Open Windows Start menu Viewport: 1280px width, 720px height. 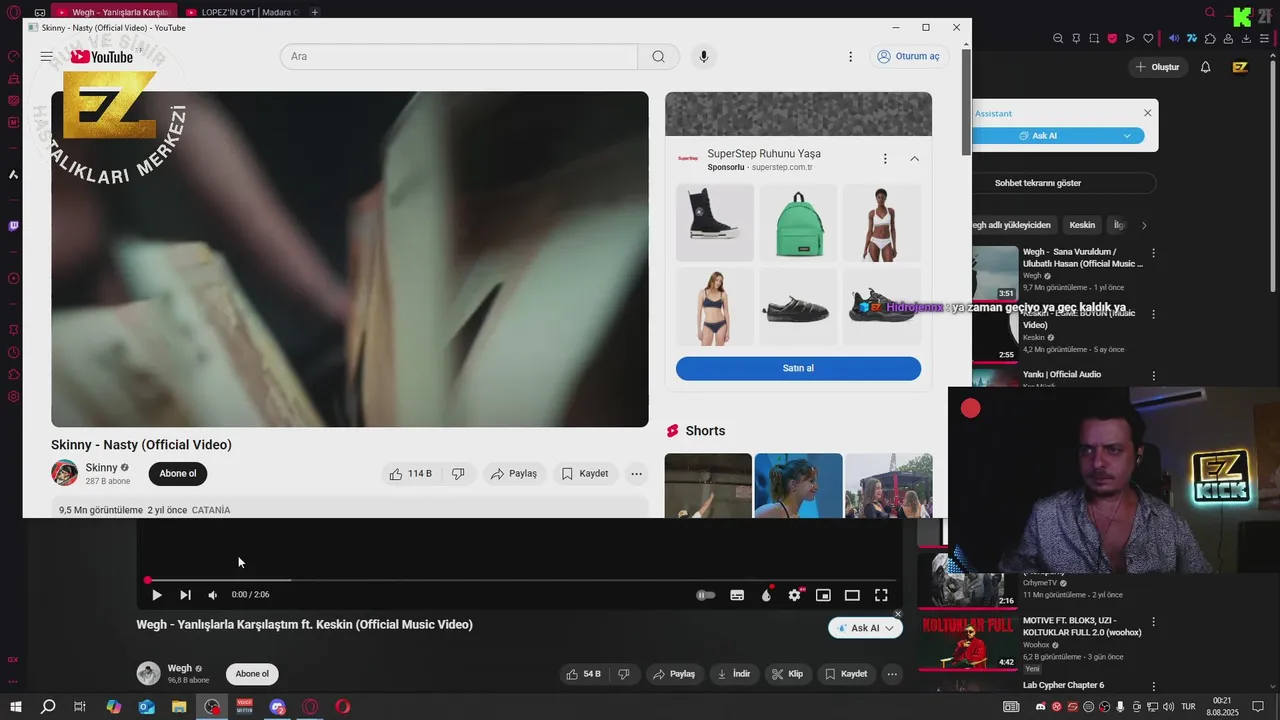(x=15, y=707)
